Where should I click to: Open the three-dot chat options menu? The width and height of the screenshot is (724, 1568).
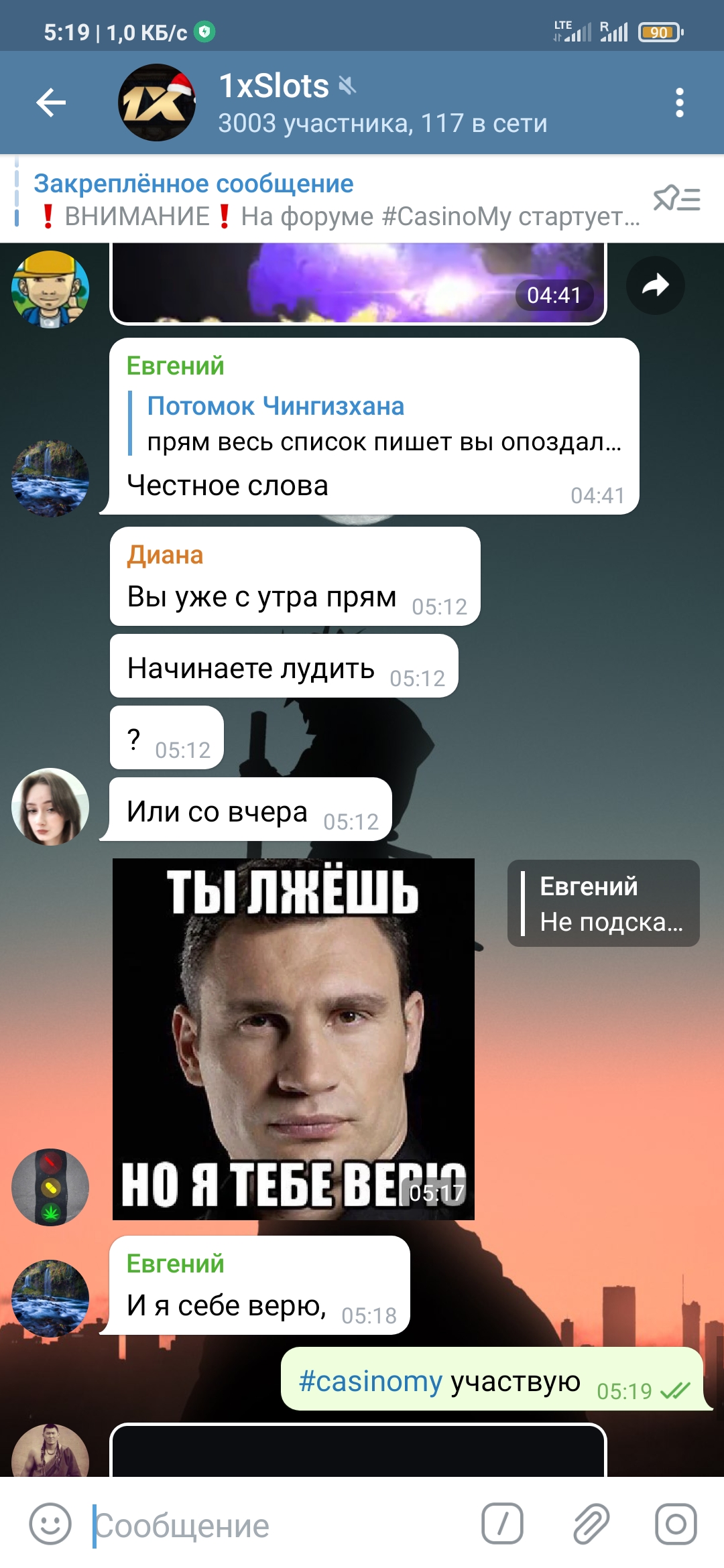[680, 103]
